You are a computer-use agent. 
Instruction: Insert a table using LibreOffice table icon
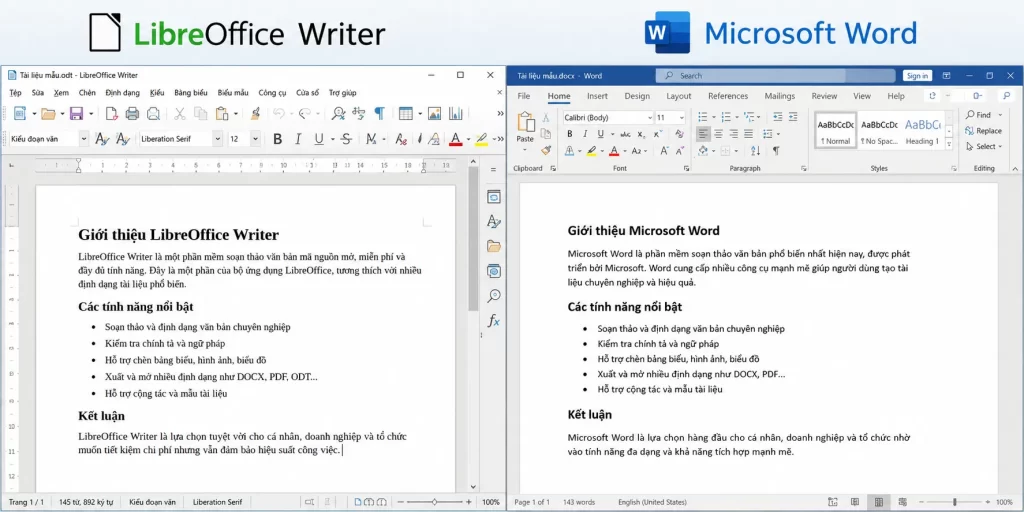pyautogui.click(x=406, y=114)
